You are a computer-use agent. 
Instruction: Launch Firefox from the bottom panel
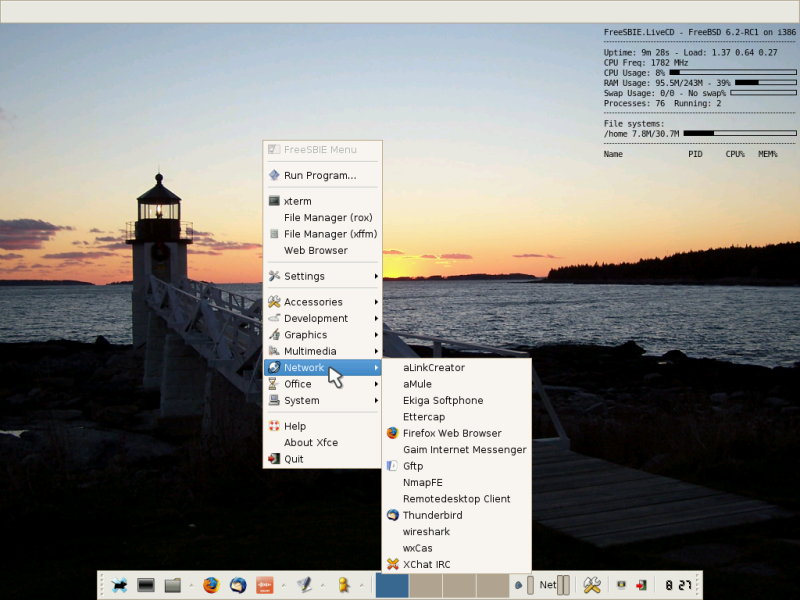tap(211, 585)
